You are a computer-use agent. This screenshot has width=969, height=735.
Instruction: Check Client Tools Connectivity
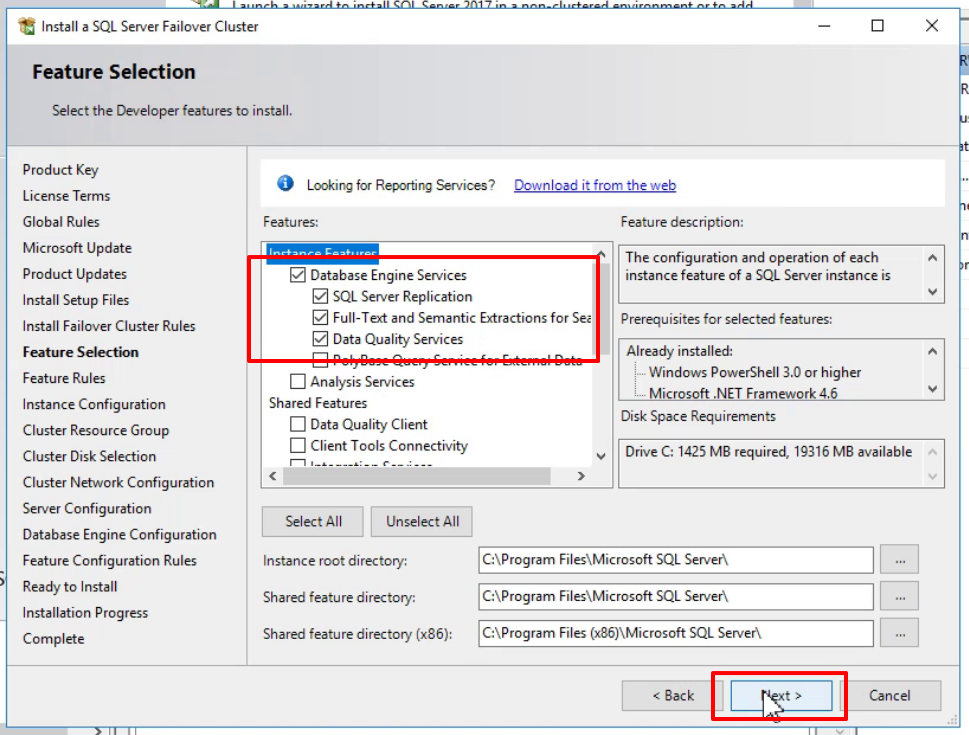[298, 445]
